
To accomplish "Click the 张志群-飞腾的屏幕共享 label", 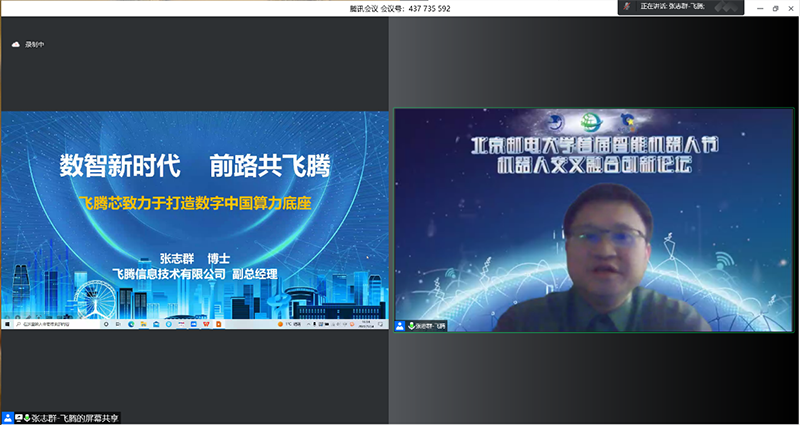I will 74,418.
